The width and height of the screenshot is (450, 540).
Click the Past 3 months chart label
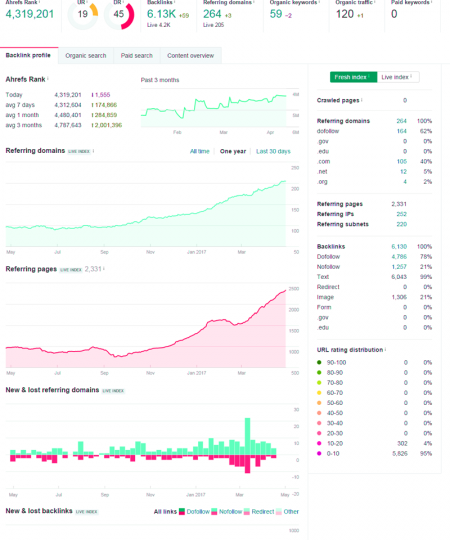(160, 80)
